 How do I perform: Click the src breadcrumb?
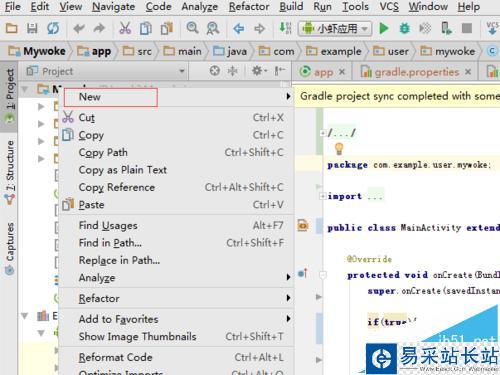tap(137, 51)
